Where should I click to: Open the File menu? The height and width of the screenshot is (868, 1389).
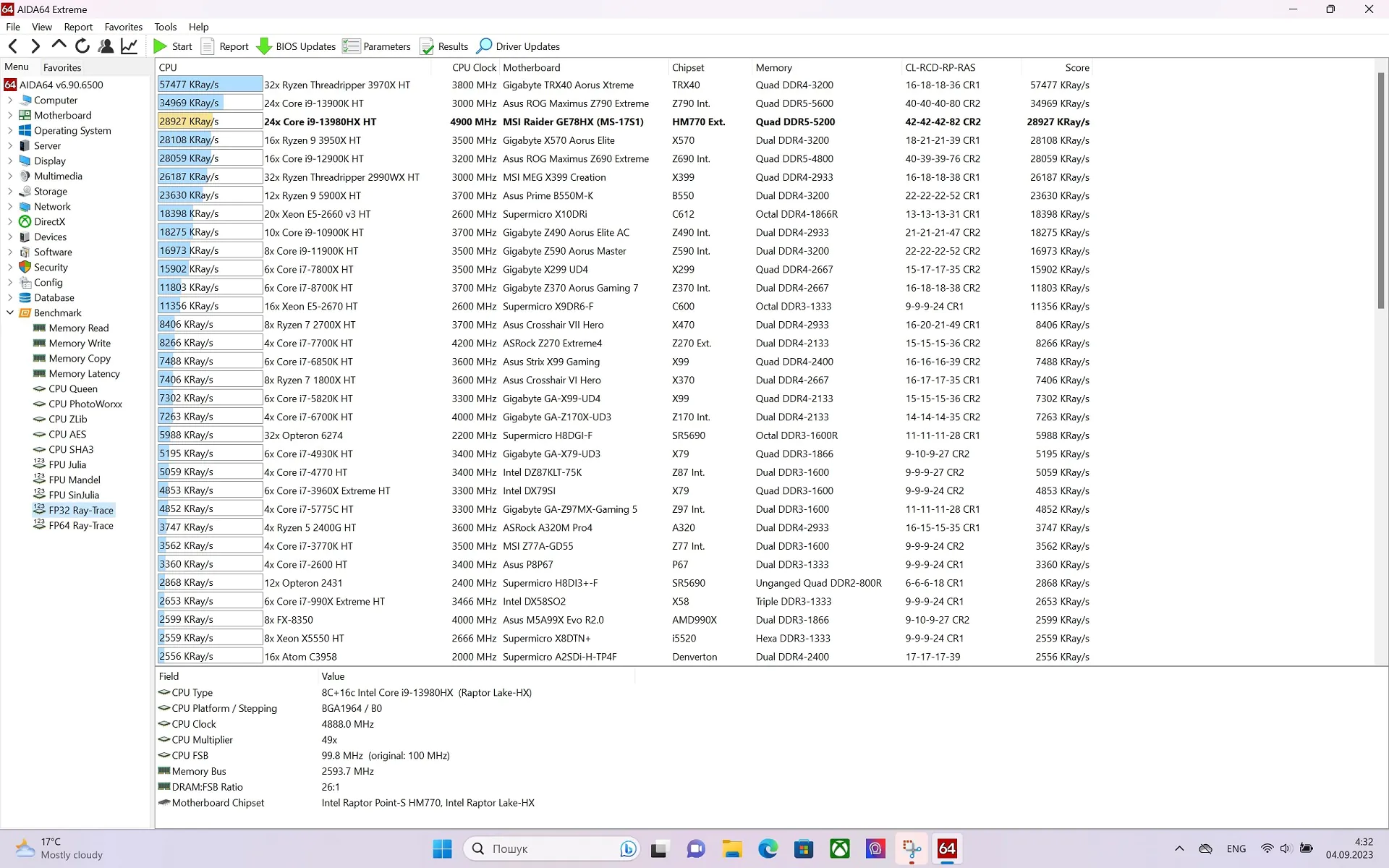point(13,27)
